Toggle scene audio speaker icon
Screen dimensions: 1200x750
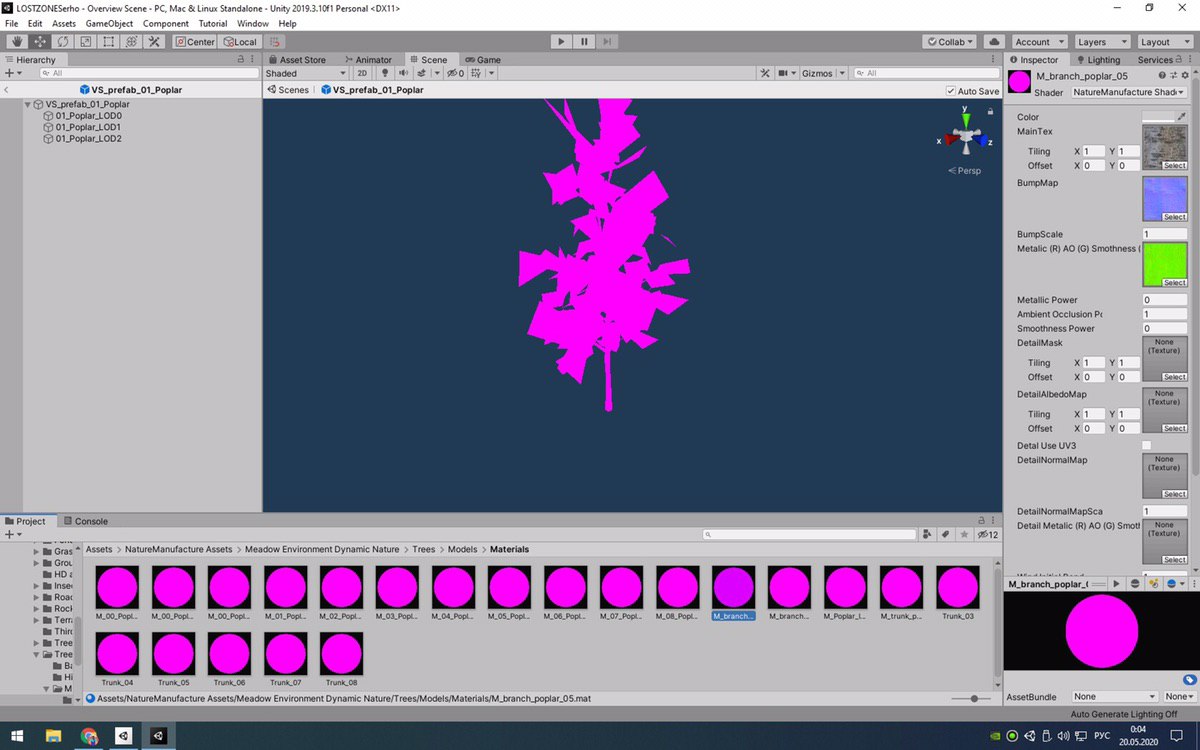click(x=404, y=73)
